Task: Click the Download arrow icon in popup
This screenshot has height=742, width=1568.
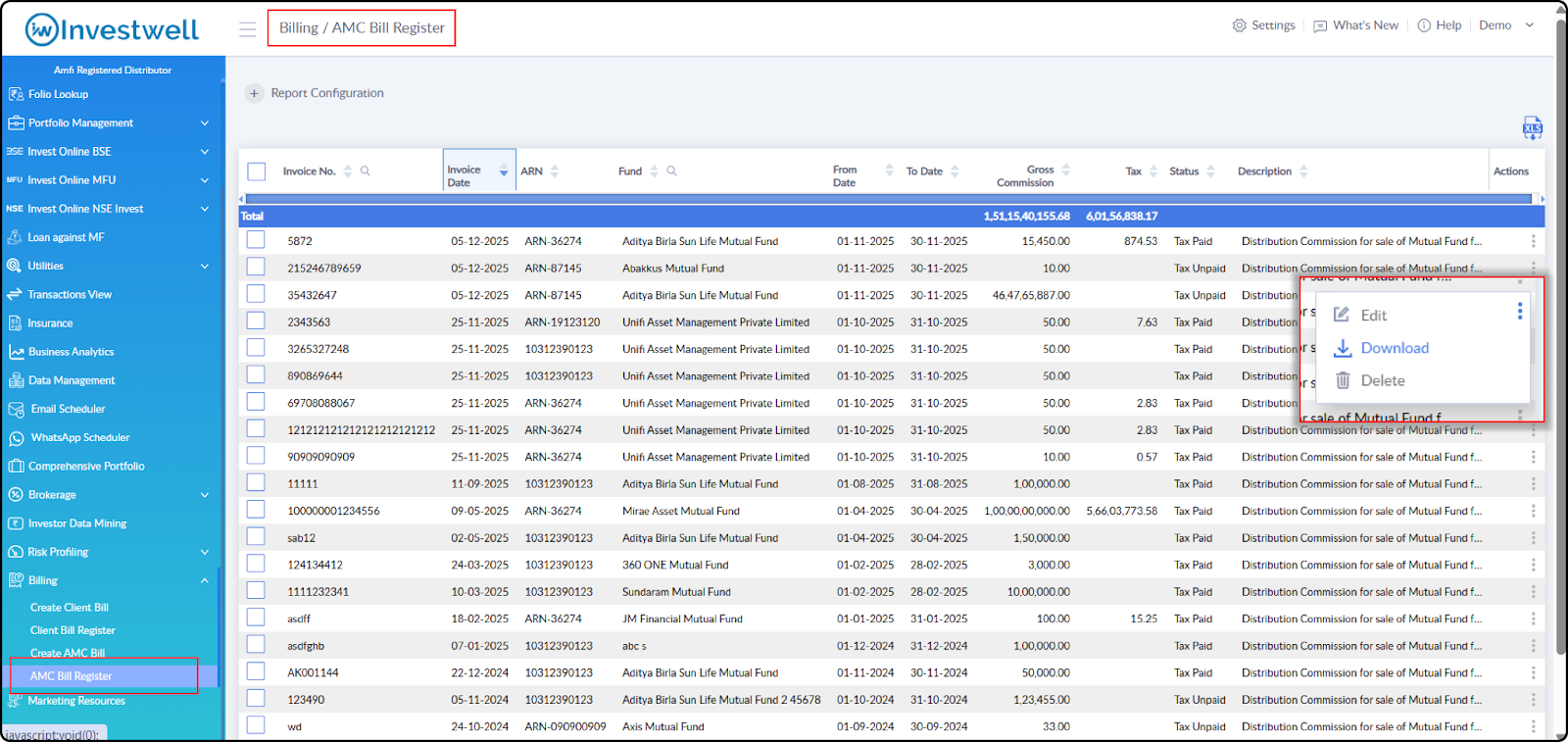Action: click(x=1343, y=348)
